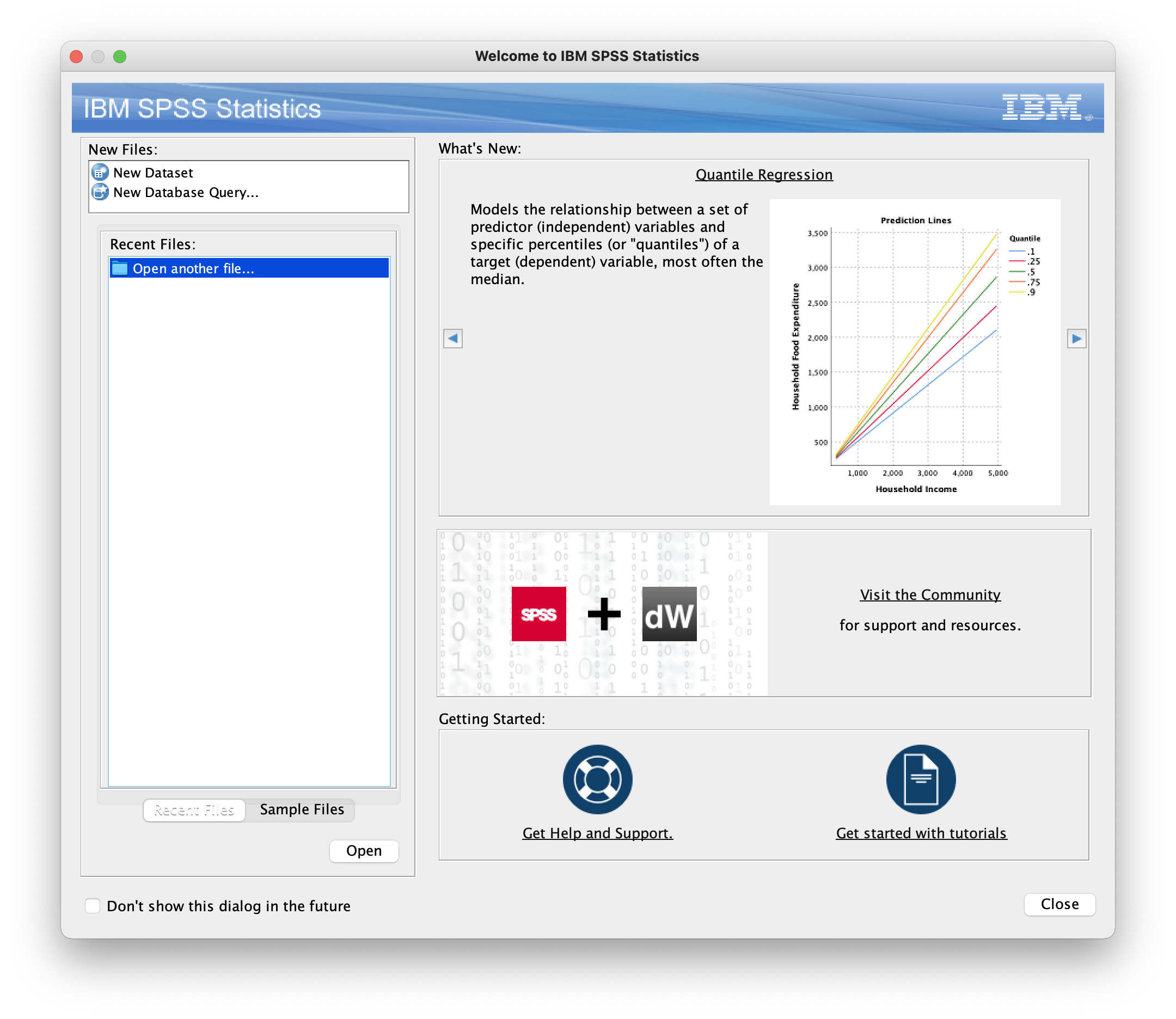
Task: Show next What's New item arrow
Action: (1076, 339)
